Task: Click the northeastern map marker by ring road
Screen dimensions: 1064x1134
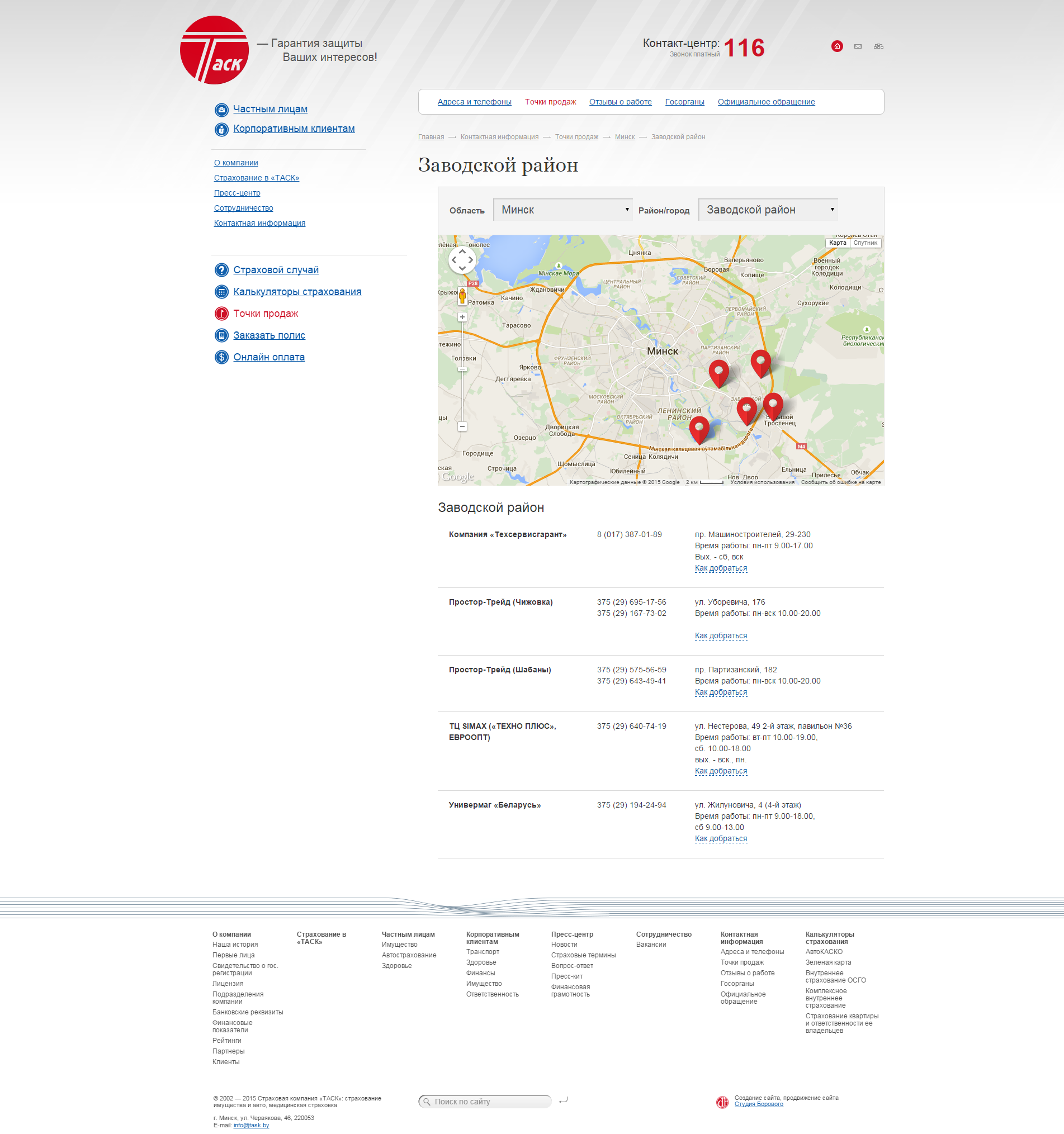Action: pos(760,364)
